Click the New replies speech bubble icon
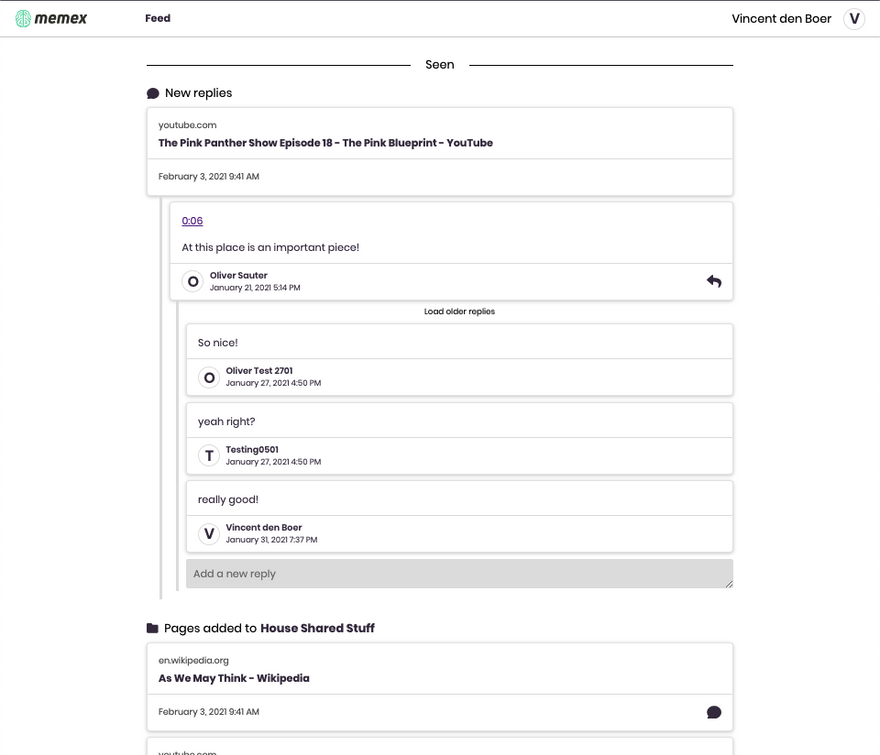 point(153,93)
